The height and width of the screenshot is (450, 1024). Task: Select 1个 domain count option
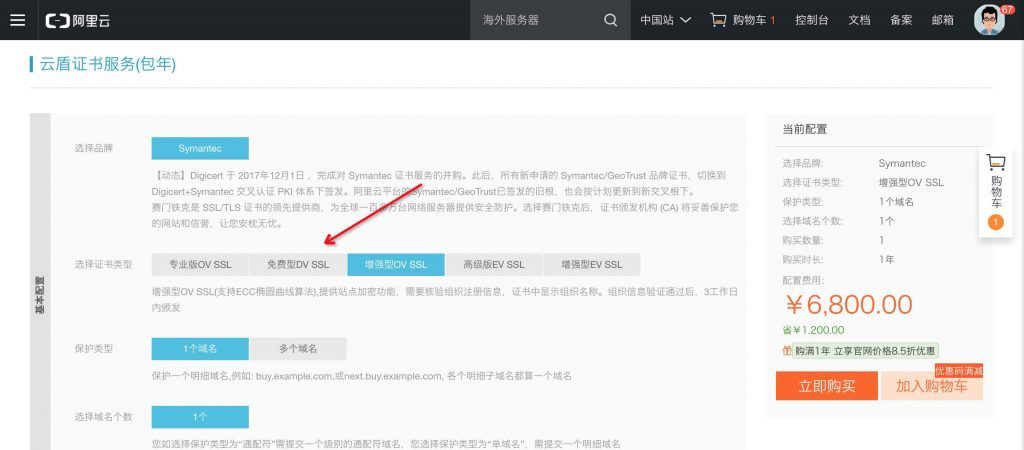pos(200,417)
